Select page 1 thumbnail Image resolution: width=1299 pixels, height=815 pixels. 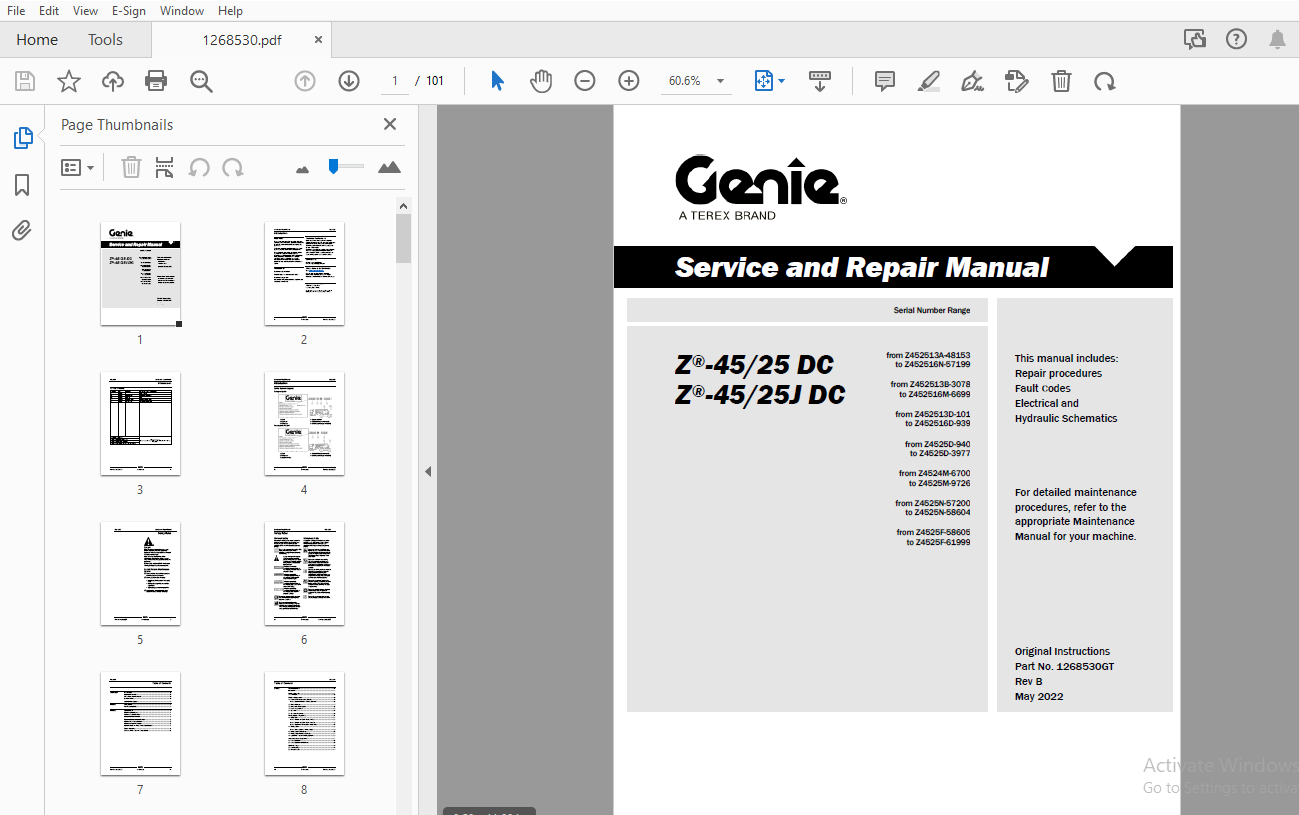click(140, 274)
